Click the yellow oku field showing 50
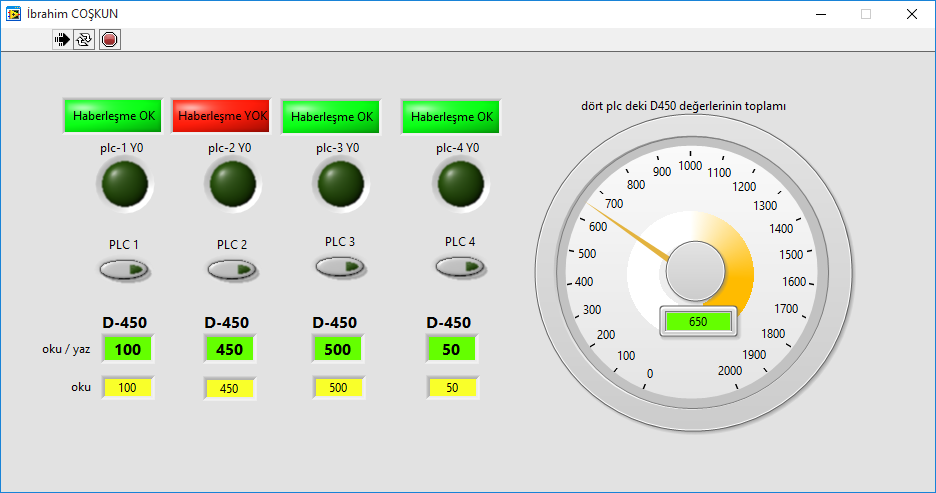Screen dimensions: 936x493 [452, 387]
